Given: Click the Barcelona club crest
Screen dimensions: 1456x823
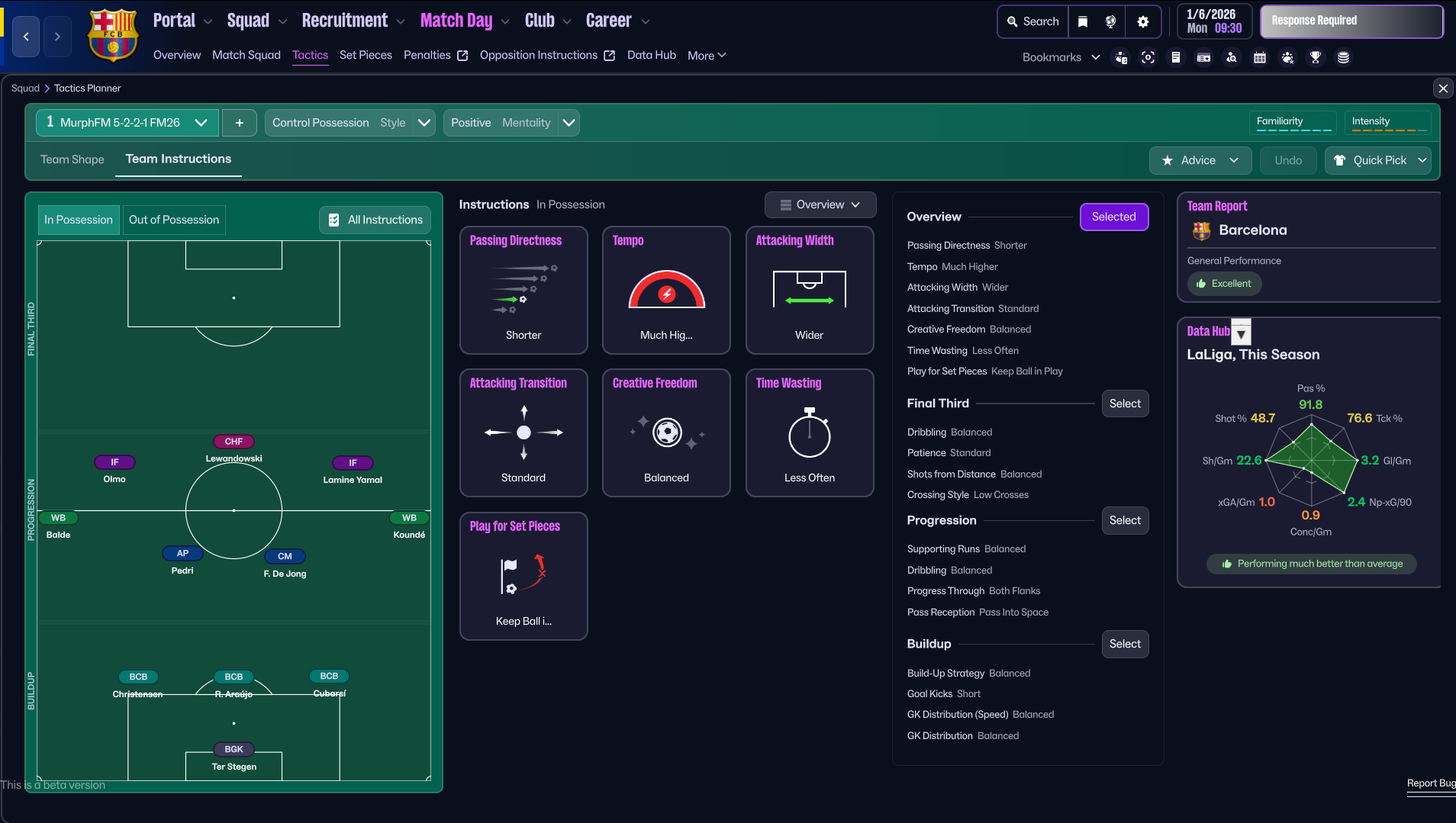Looking at the screenshot, I should pyautogui.click(x=113, y=35).
